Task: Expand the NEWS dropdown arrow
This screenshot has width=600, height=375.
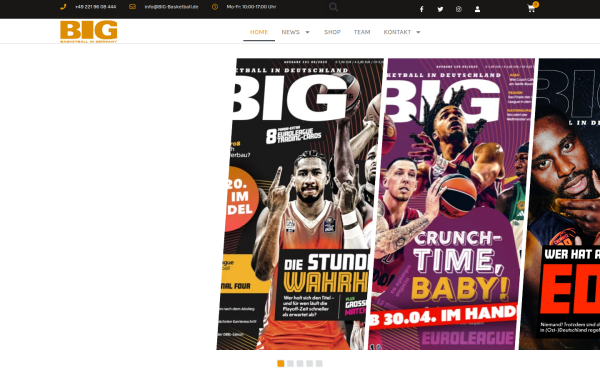Action: coord(307,32)
